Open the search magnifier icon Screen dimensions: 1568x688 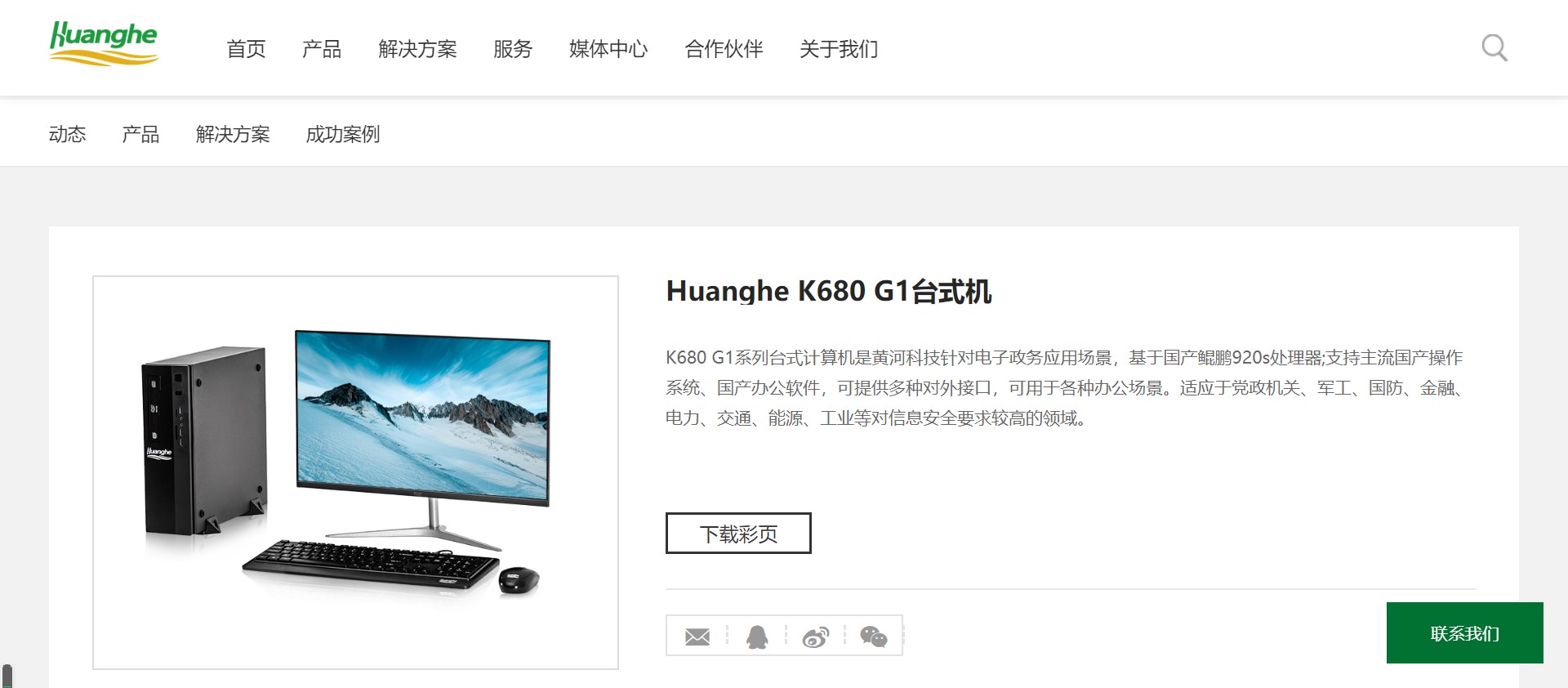(1494, 48)
